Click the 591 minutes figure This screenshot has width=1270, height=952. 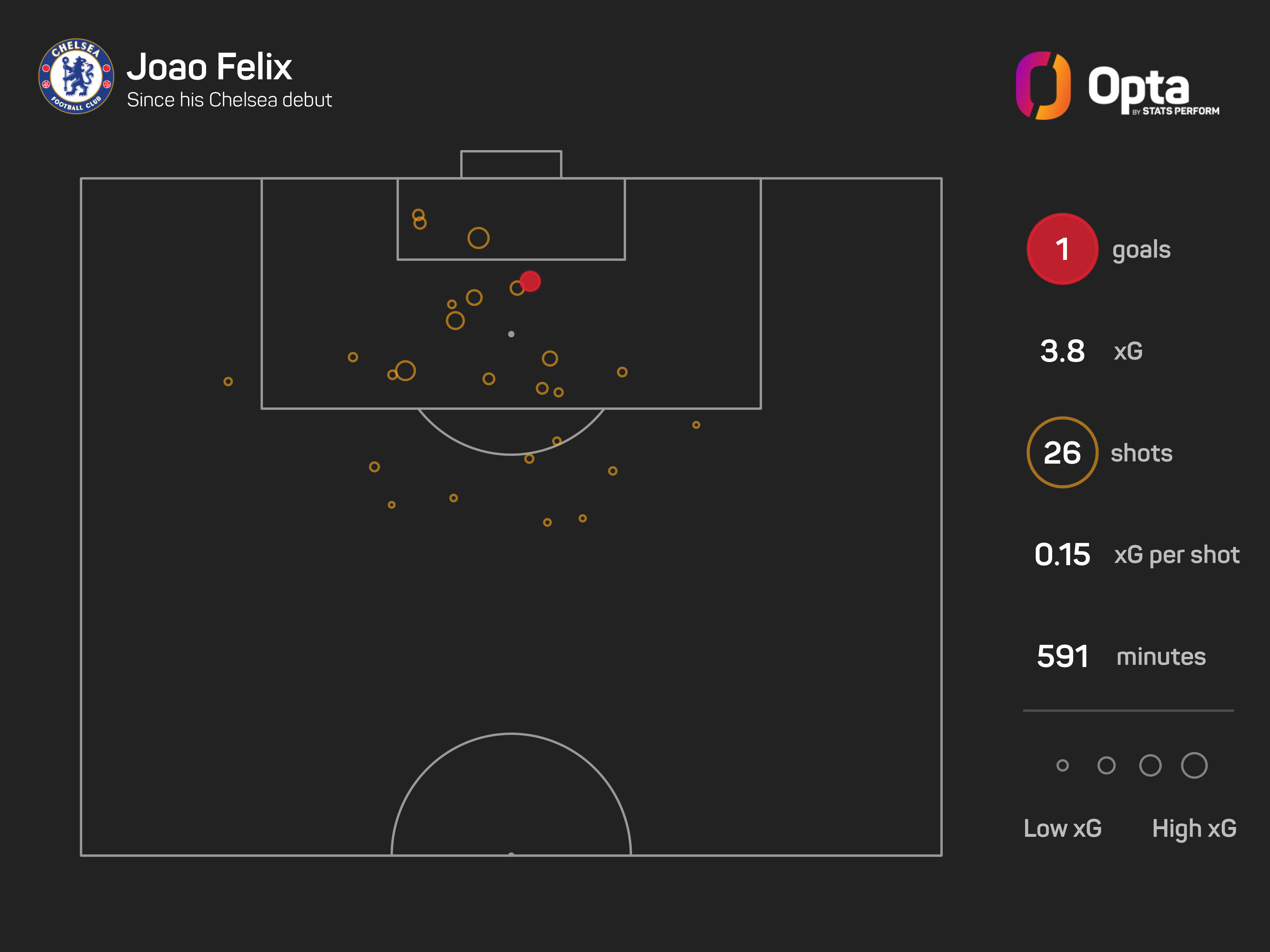(x=1062, y=657)
